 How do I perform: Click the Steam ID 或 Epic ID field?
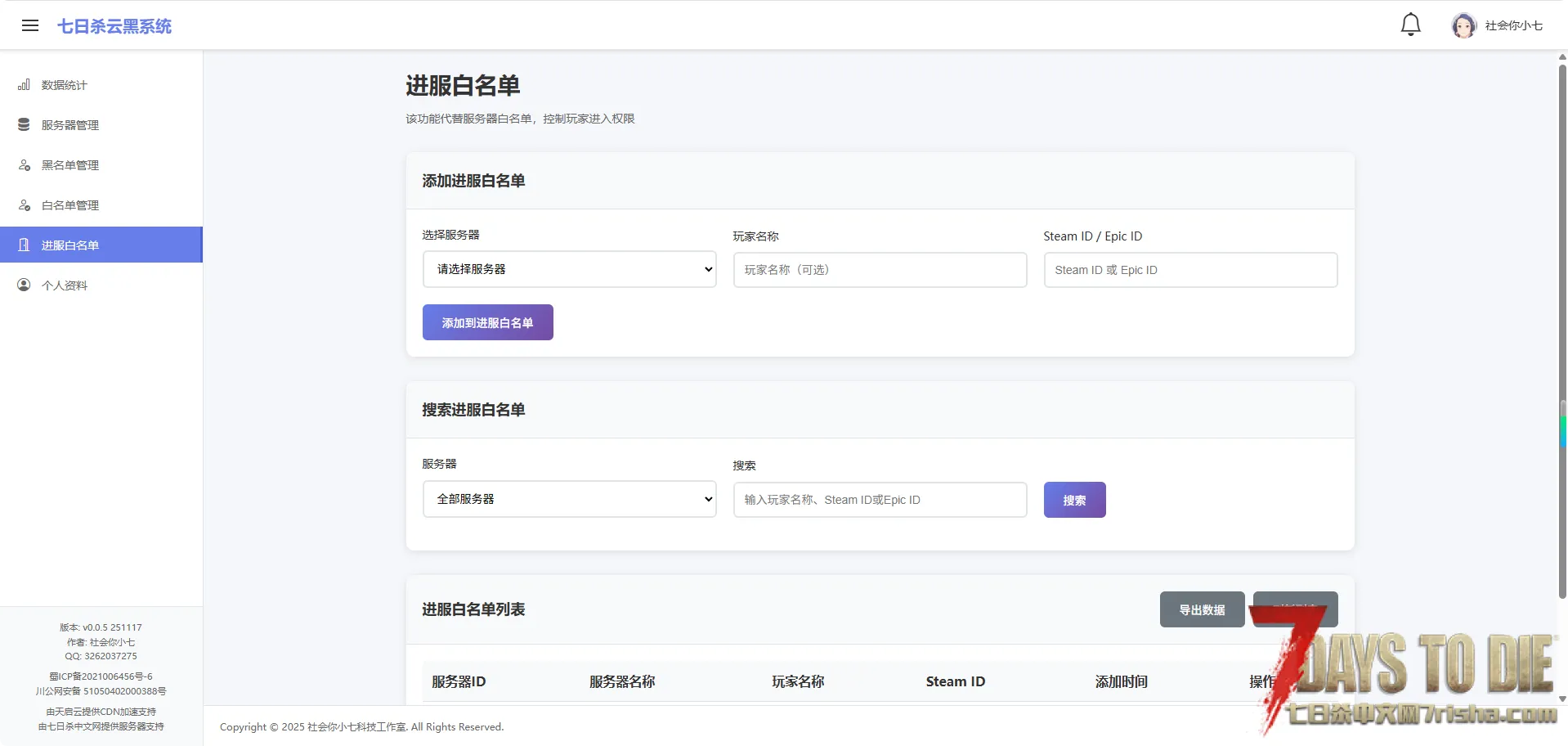coord(1190,270)
